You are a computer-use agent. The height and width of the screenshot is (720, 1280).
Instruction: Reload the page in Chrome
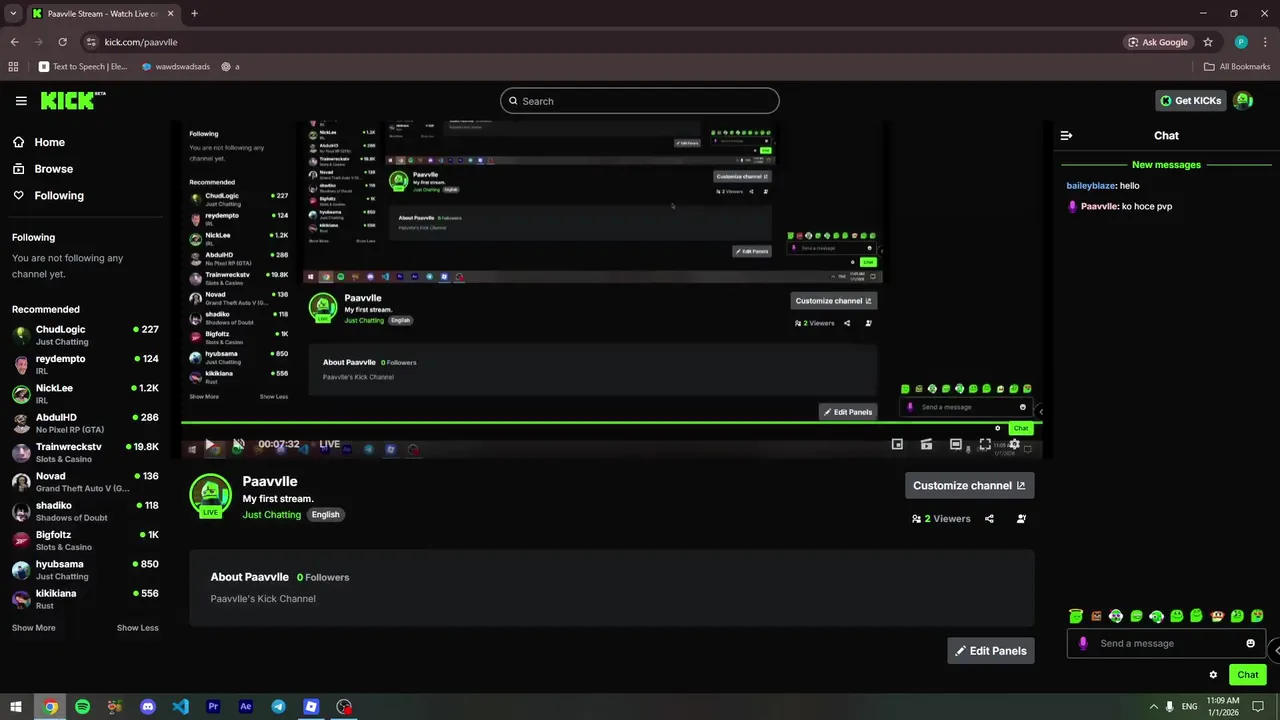[x=62, y=42]
